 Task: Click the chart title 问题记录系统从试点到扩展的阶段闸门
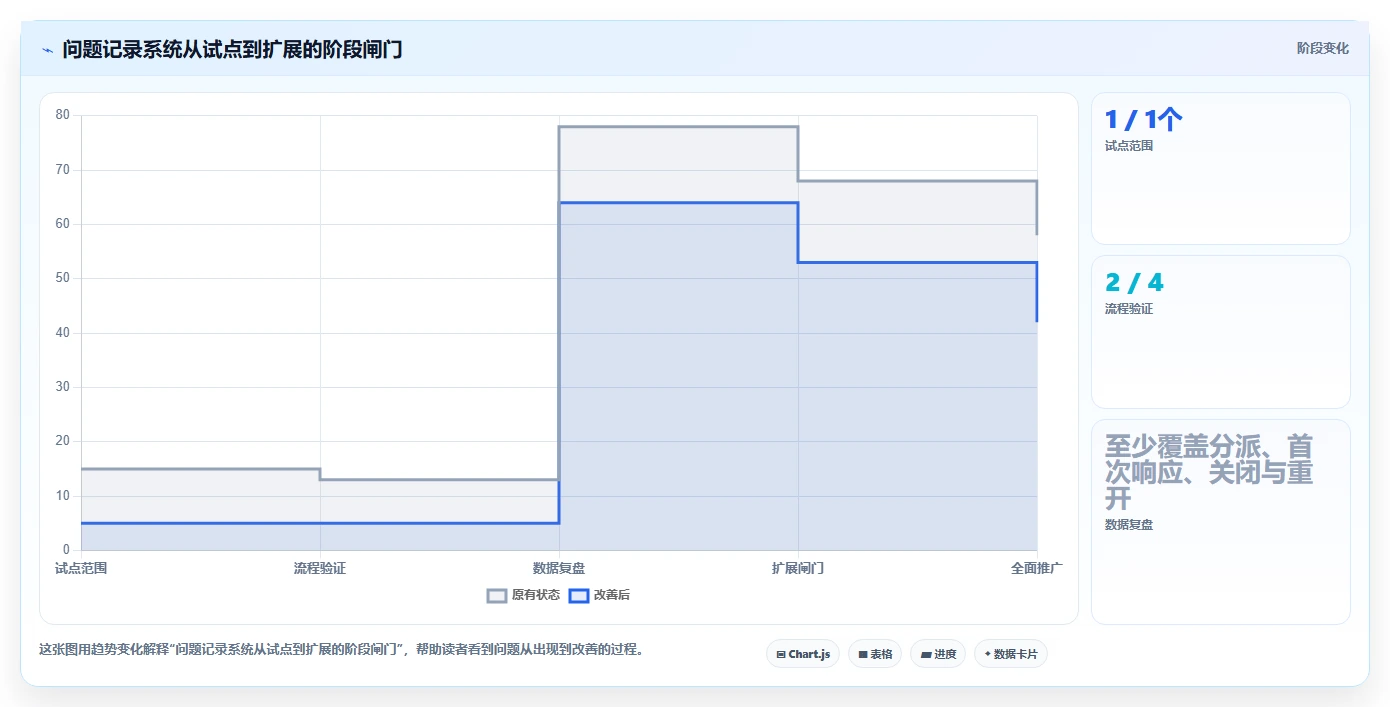coord(233,49)
